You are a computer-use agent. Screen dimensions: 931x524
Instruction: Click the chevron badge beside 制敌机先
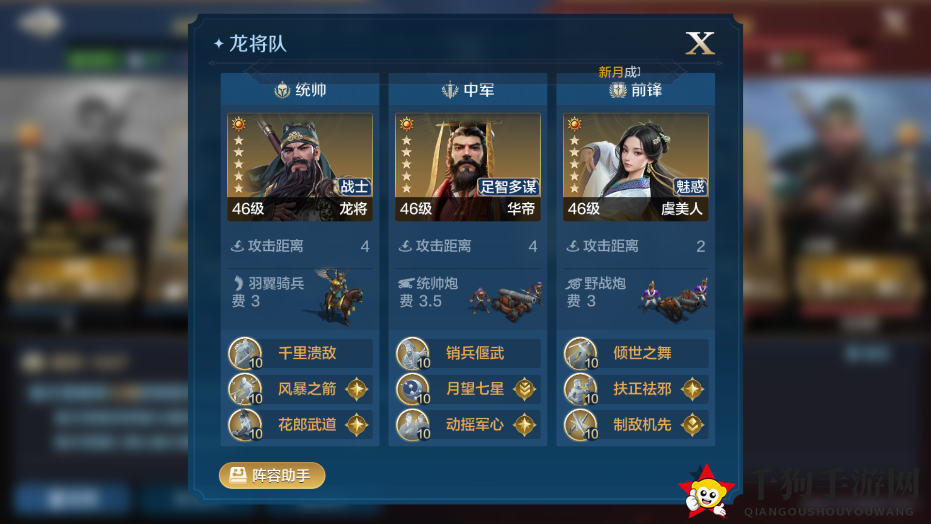(x=692, y=425)
